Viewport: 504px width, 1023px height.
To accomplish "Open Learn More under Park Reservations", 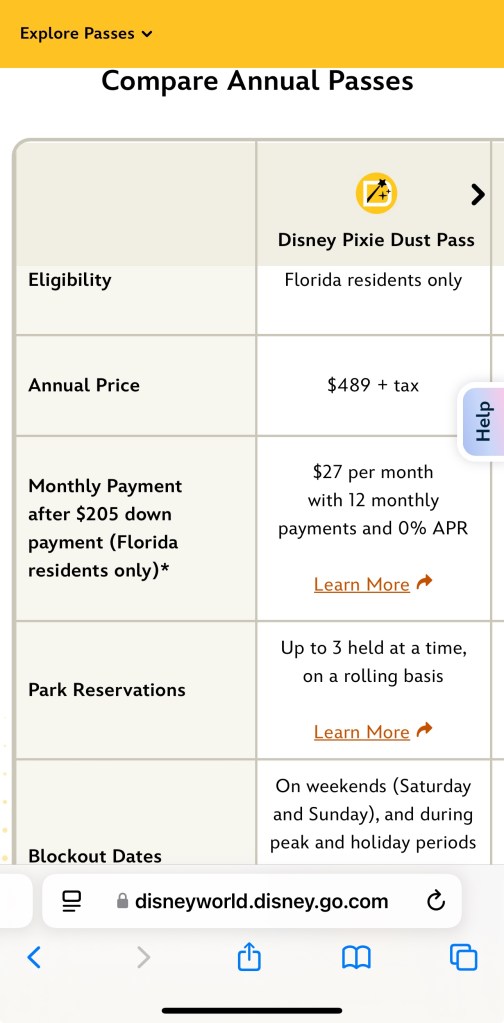I will tap(362, 731).
